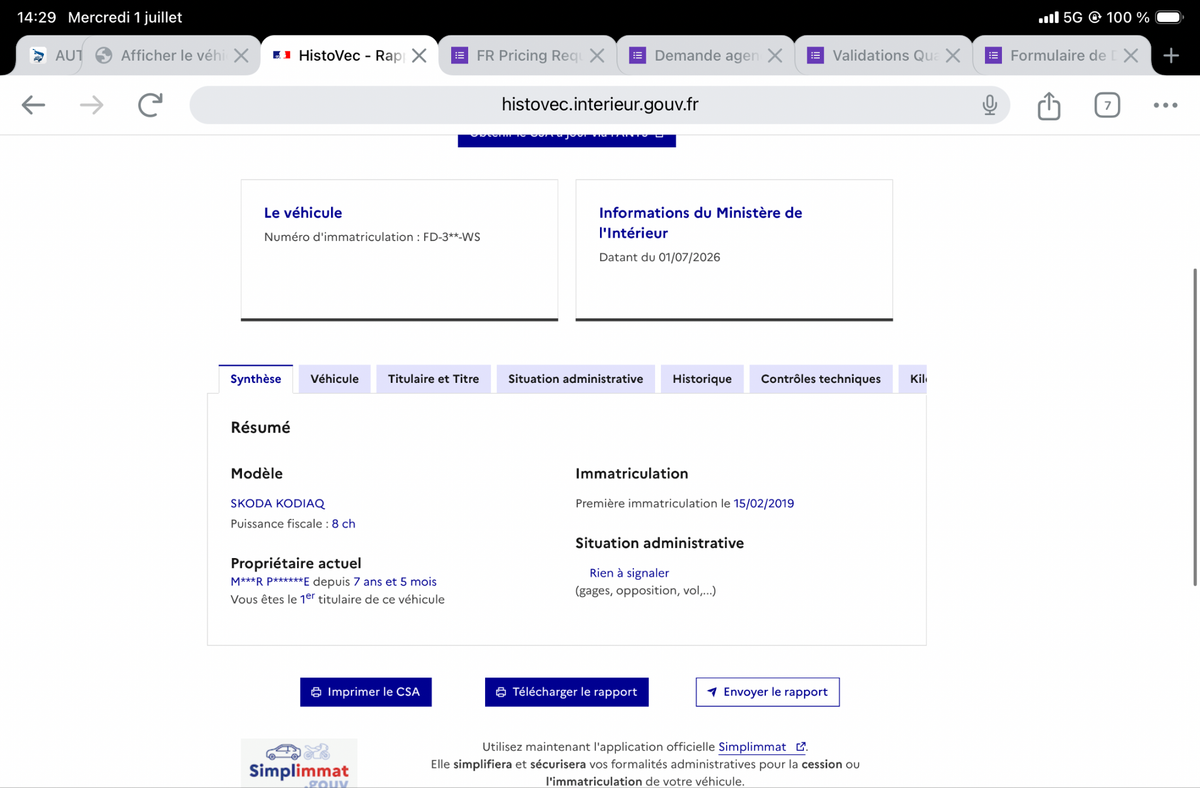
Task: Tap the browser forward arrow
Action: coord(91,105)
